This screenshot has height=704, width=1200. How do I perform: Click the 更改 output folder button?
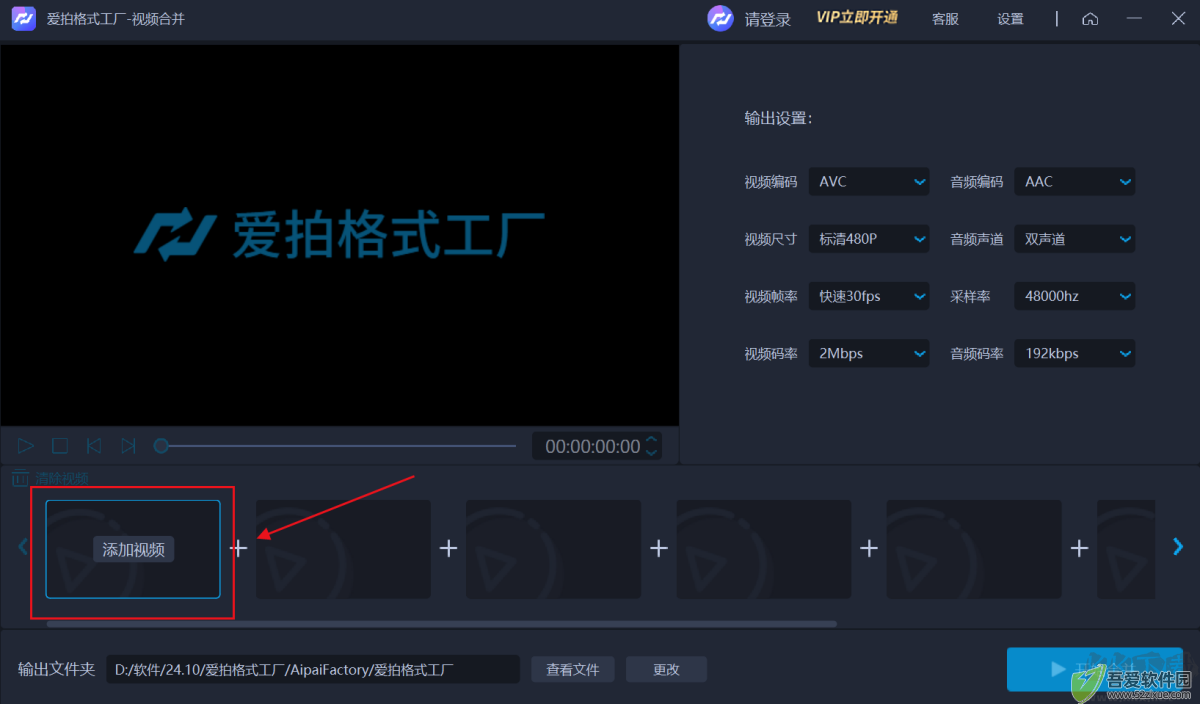coord(666,669)
